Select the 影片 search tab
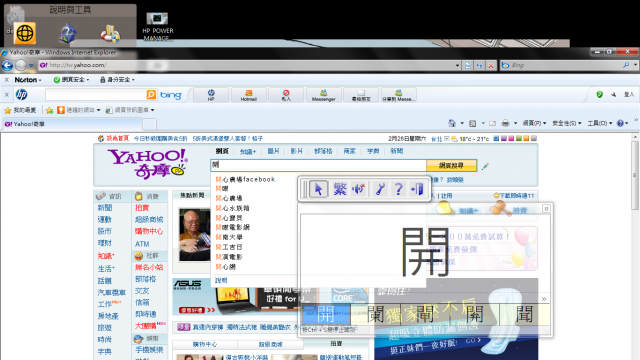640x360 pixels. point(296,151)
